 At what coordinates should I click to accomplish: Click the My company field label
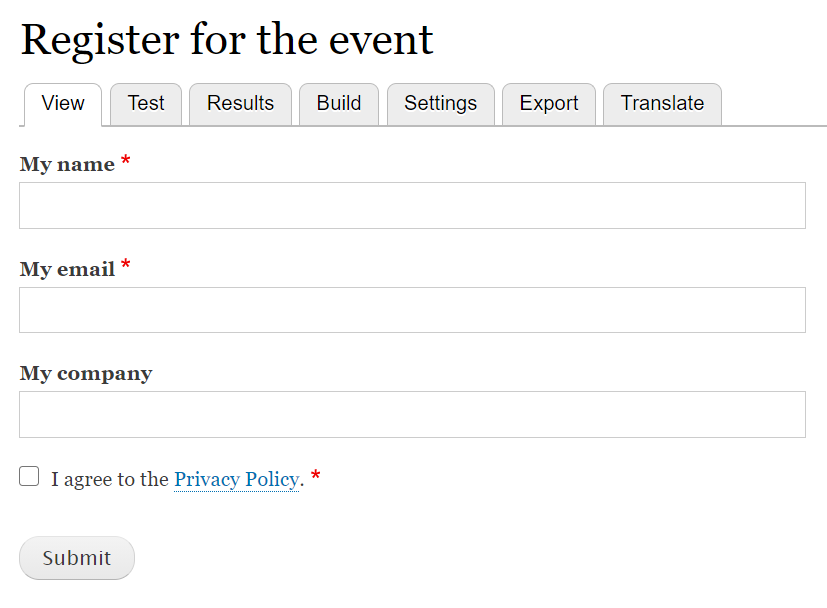click(86, 373)
